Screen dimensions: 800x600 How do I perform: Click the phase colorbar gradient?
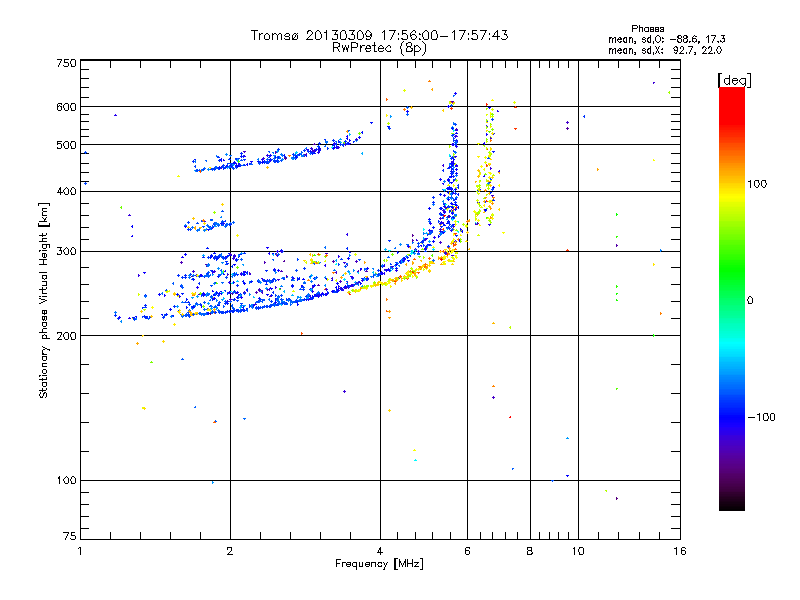click(x=732, y=298)
